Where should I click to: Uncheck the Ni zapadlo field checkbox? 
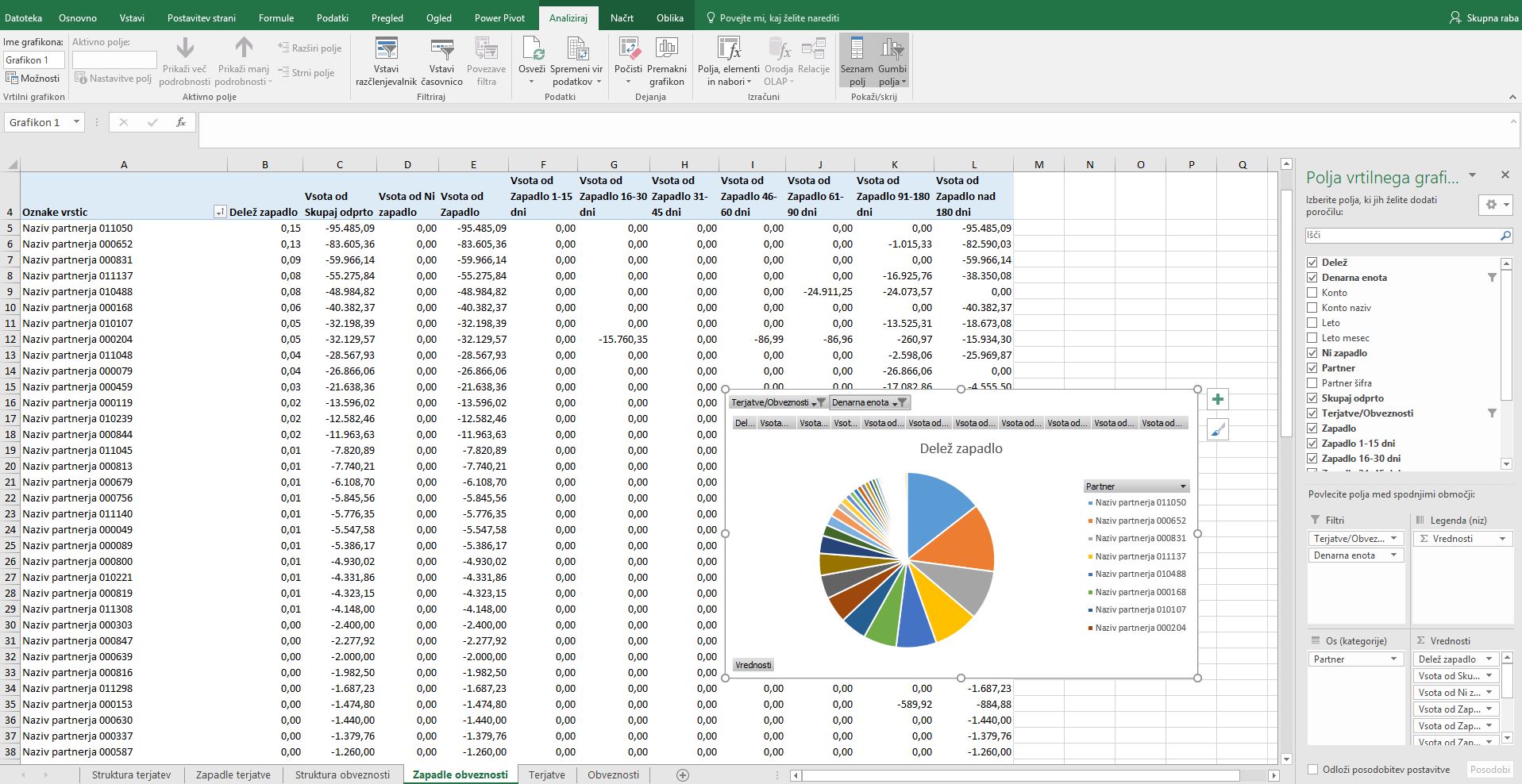[x=1312, y=353]
